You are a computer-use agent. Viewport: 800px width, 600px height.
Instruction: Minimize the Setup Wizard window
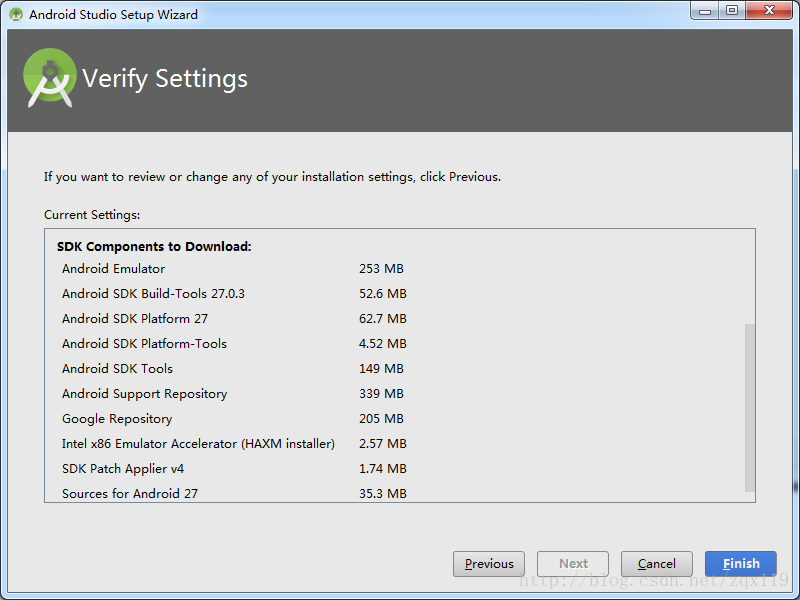[x=705, y=10]
